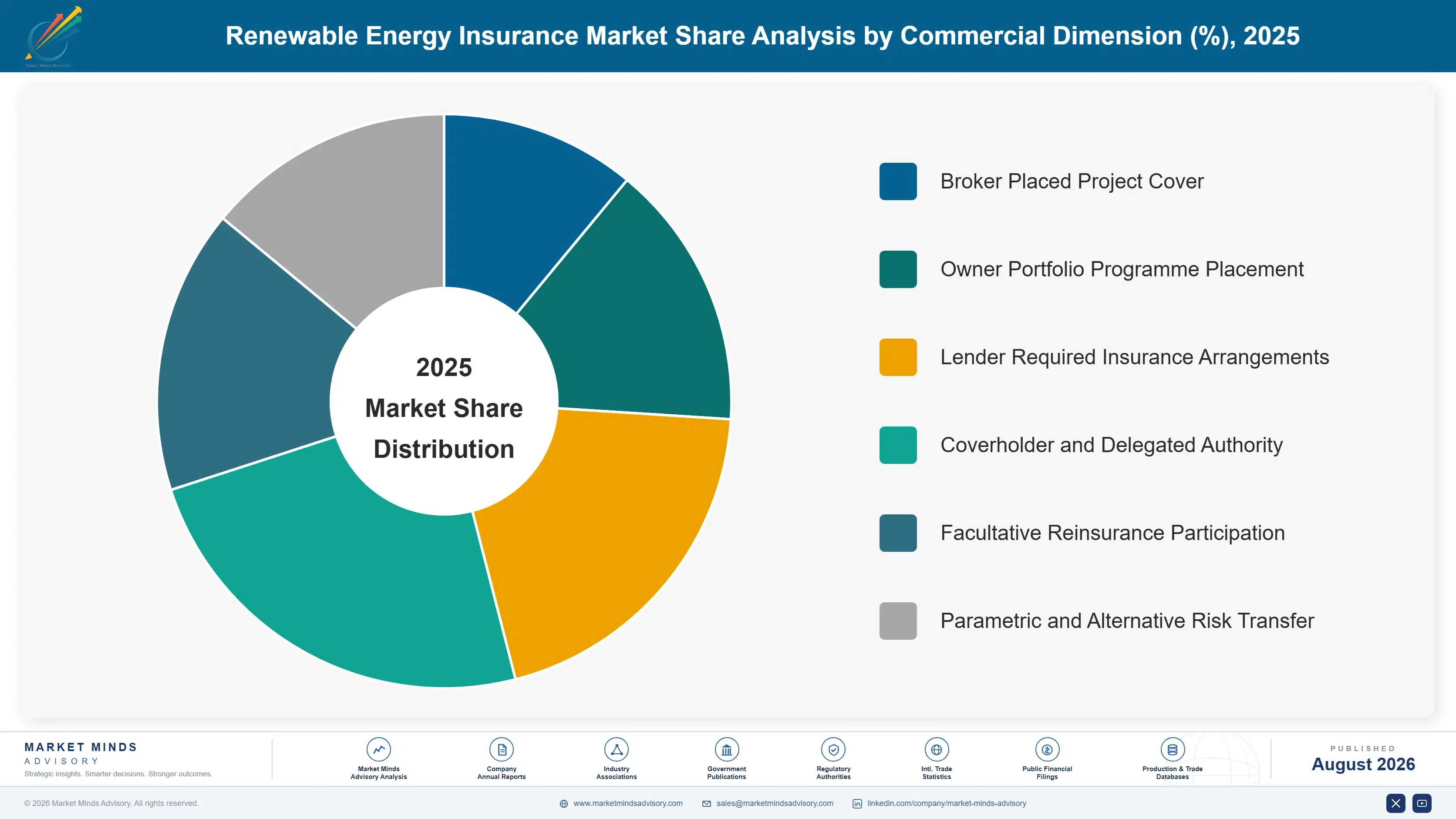The width and height of the screenshot is (1456, 819).
Task: Click 'Broker Placed Project Cover' legend label
Action: [1072, 181]
